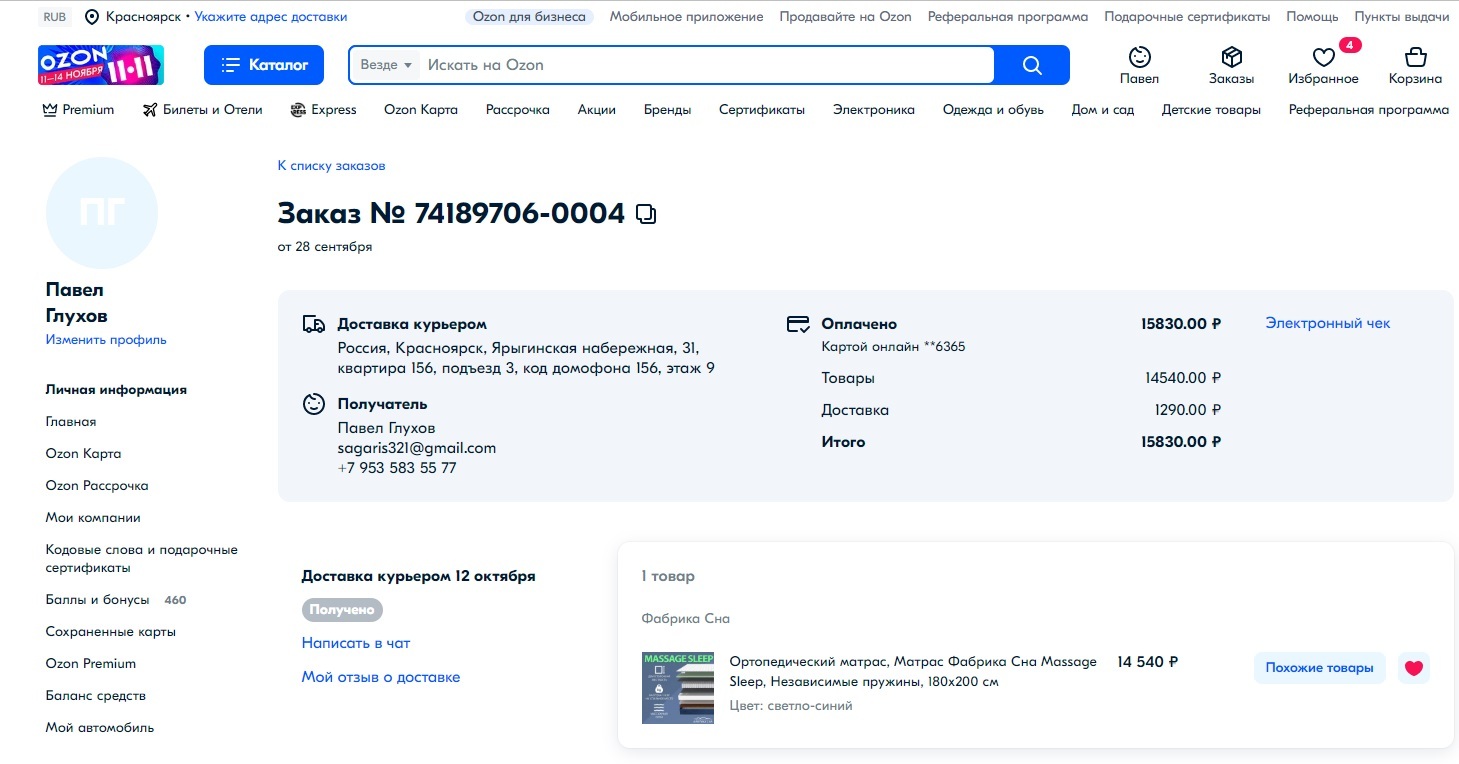
Task: Open Реферальная программа in top bar
Action: click(x=1008, y=17)
